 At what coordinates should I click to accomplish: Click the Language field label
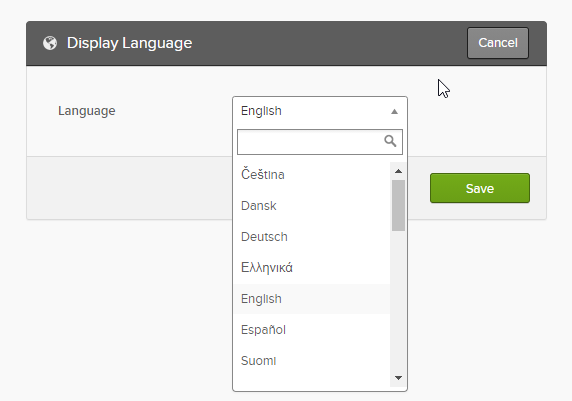pyautogui.click(x=87, y=111)
